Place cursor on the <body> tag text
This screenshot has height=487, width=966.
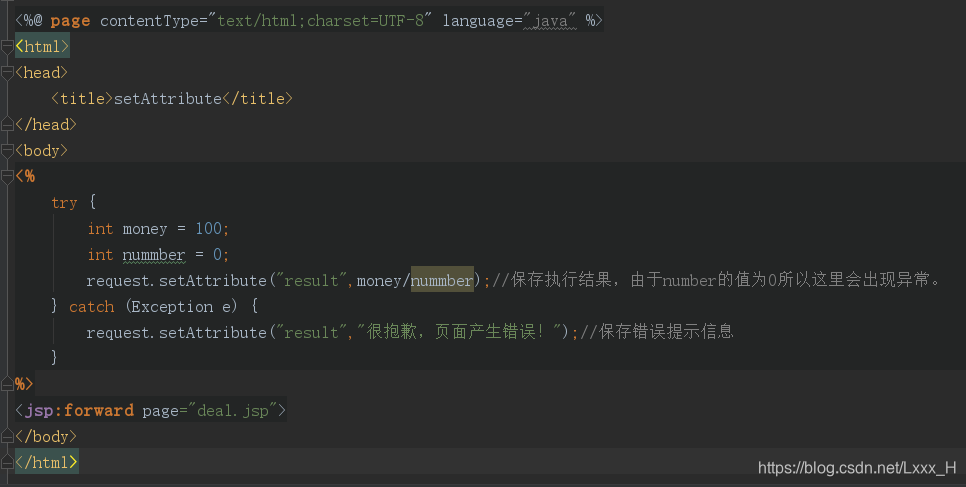click(x=41, y=150)
